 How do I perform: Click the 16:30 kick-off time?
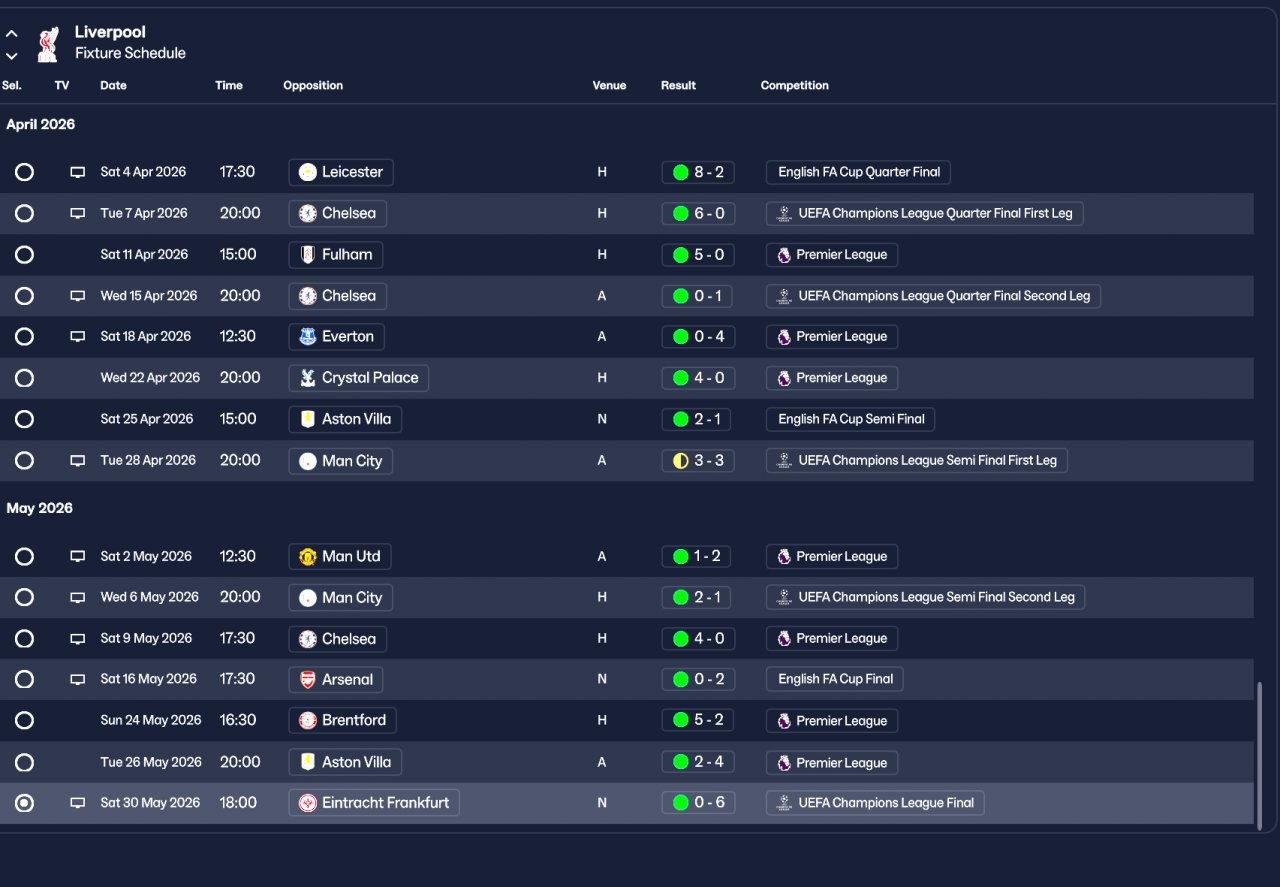pyautogui.click(x=238, y=721)
